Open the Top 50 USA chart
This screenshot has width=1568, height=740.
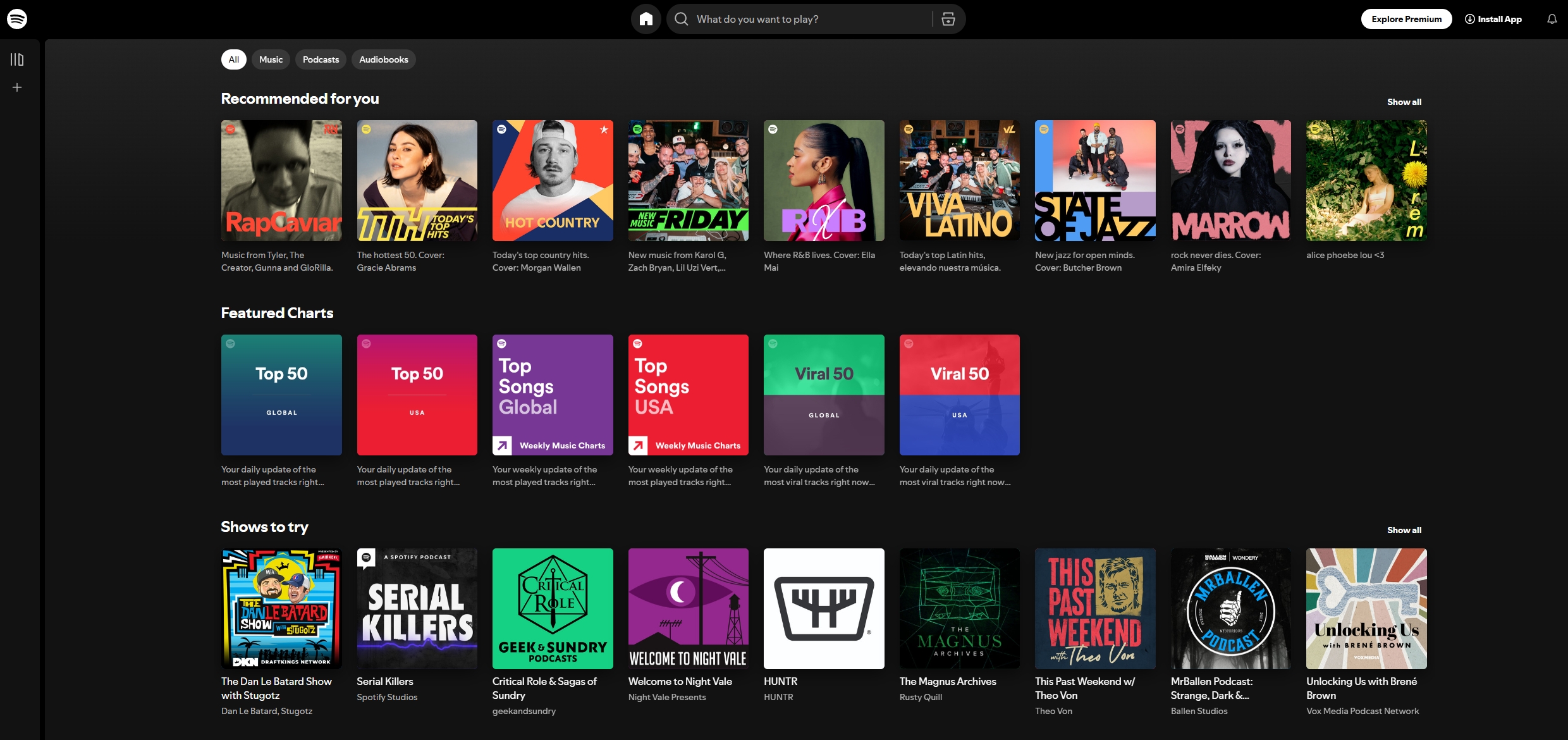tap(417, 395)
